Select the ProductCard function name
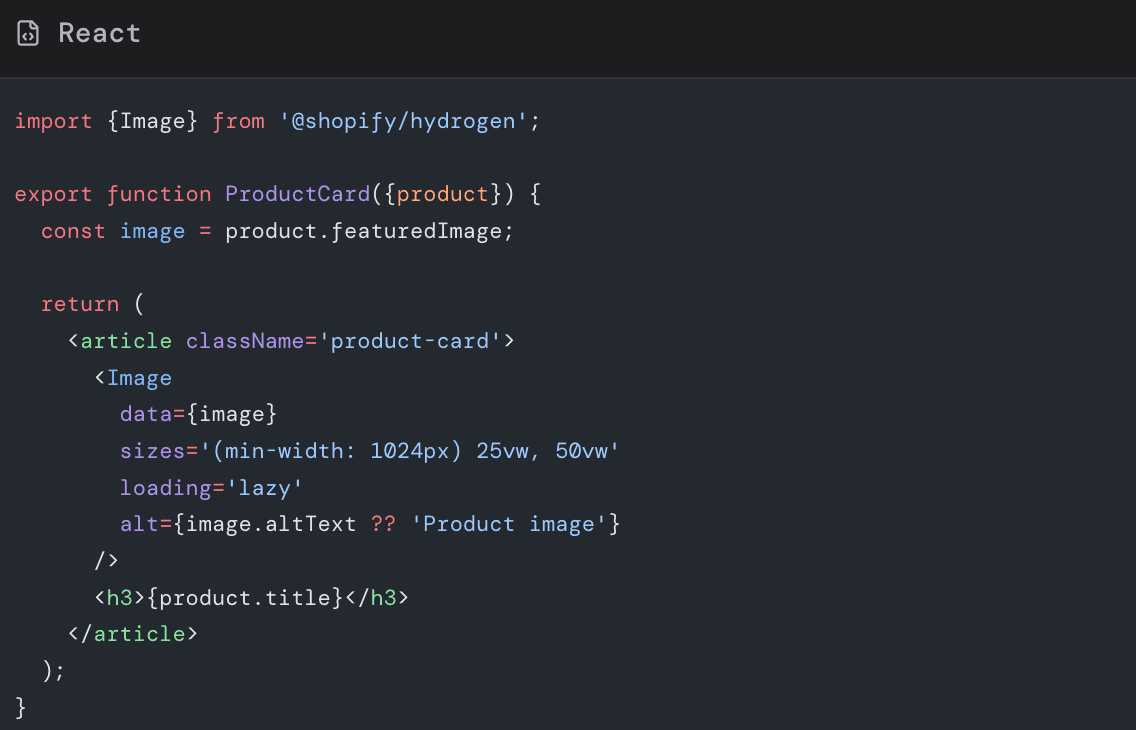 (x=296, y=194)
